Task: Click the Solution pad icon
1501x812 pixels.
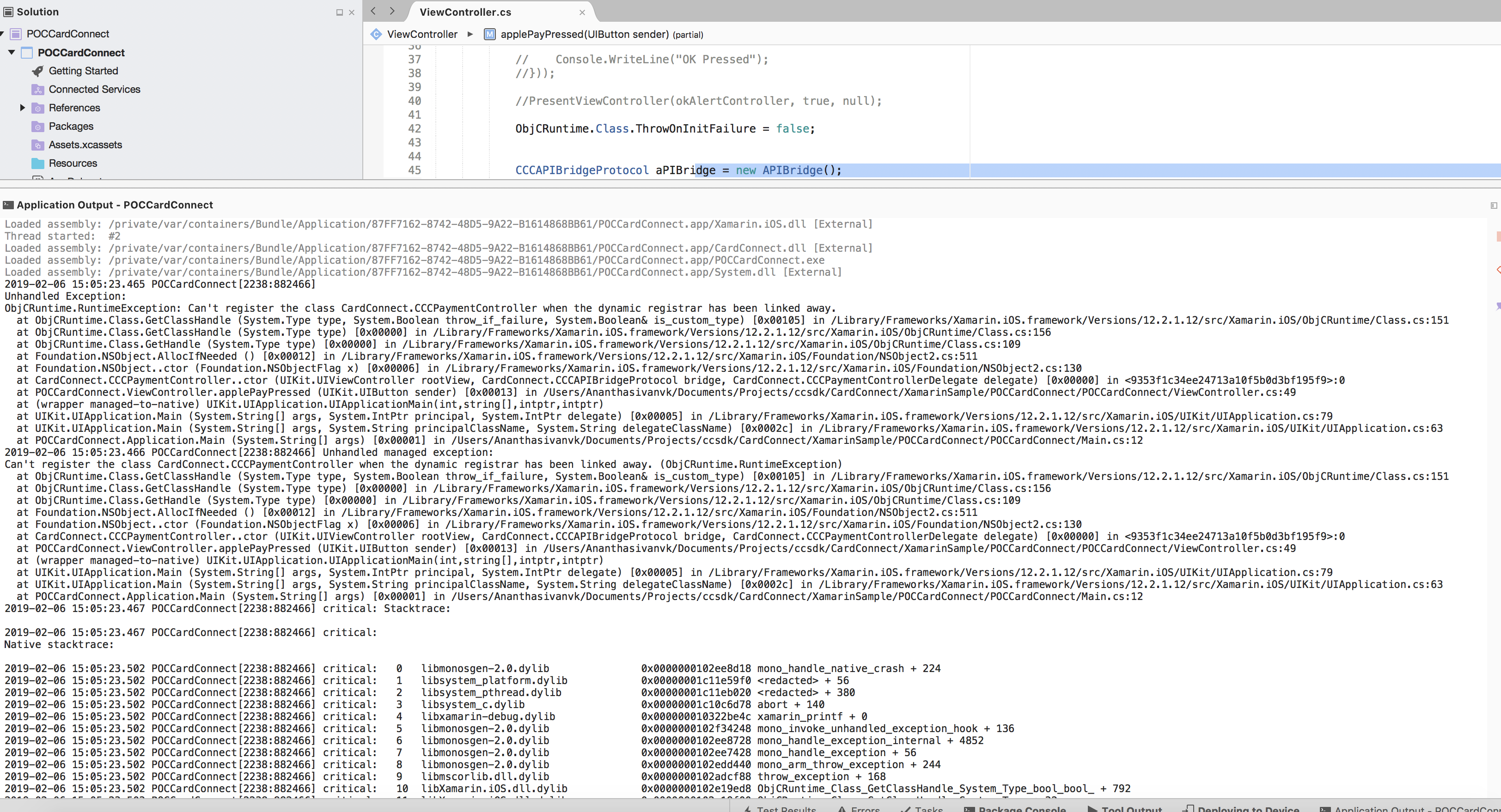Action: (x=8, y=12)
